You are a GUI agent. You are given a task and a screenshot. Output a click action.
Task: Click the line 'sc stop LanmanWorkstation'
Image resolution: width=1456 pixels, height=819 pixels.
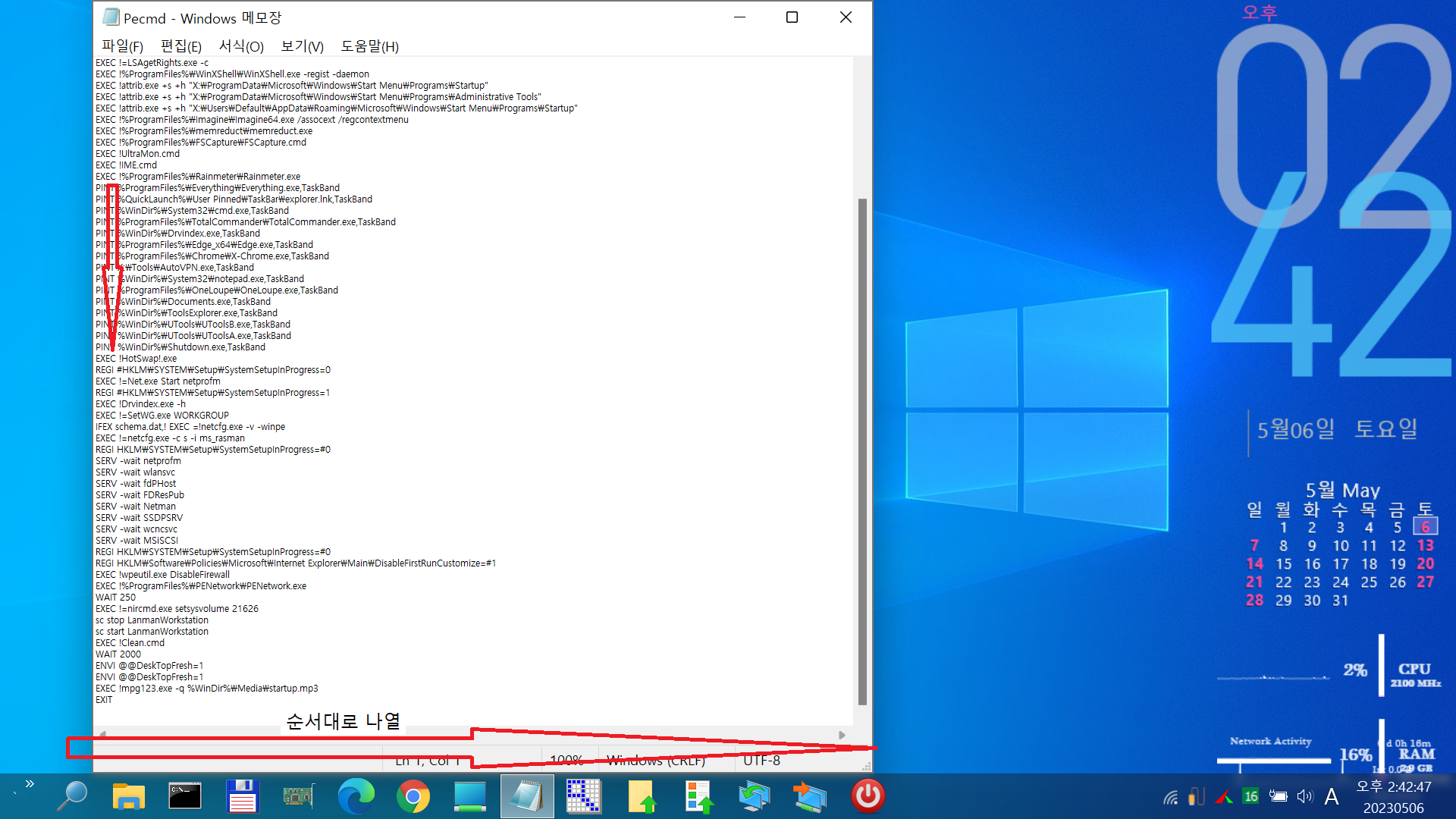pyautogui.click(x=152, y=620)
